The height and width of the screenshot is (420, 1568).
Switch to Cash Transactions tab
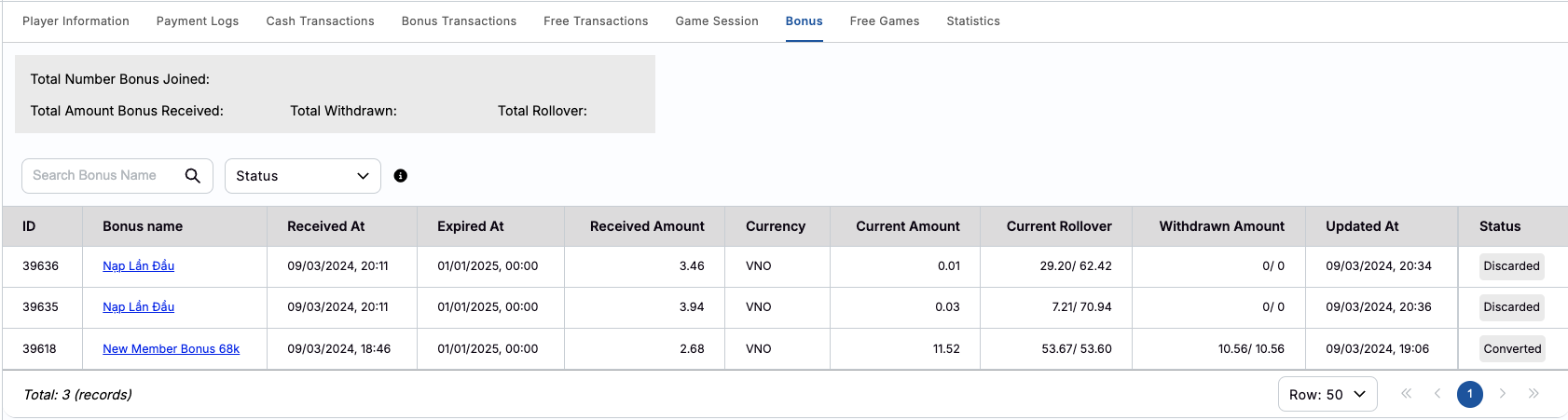[x=320, y=21]
